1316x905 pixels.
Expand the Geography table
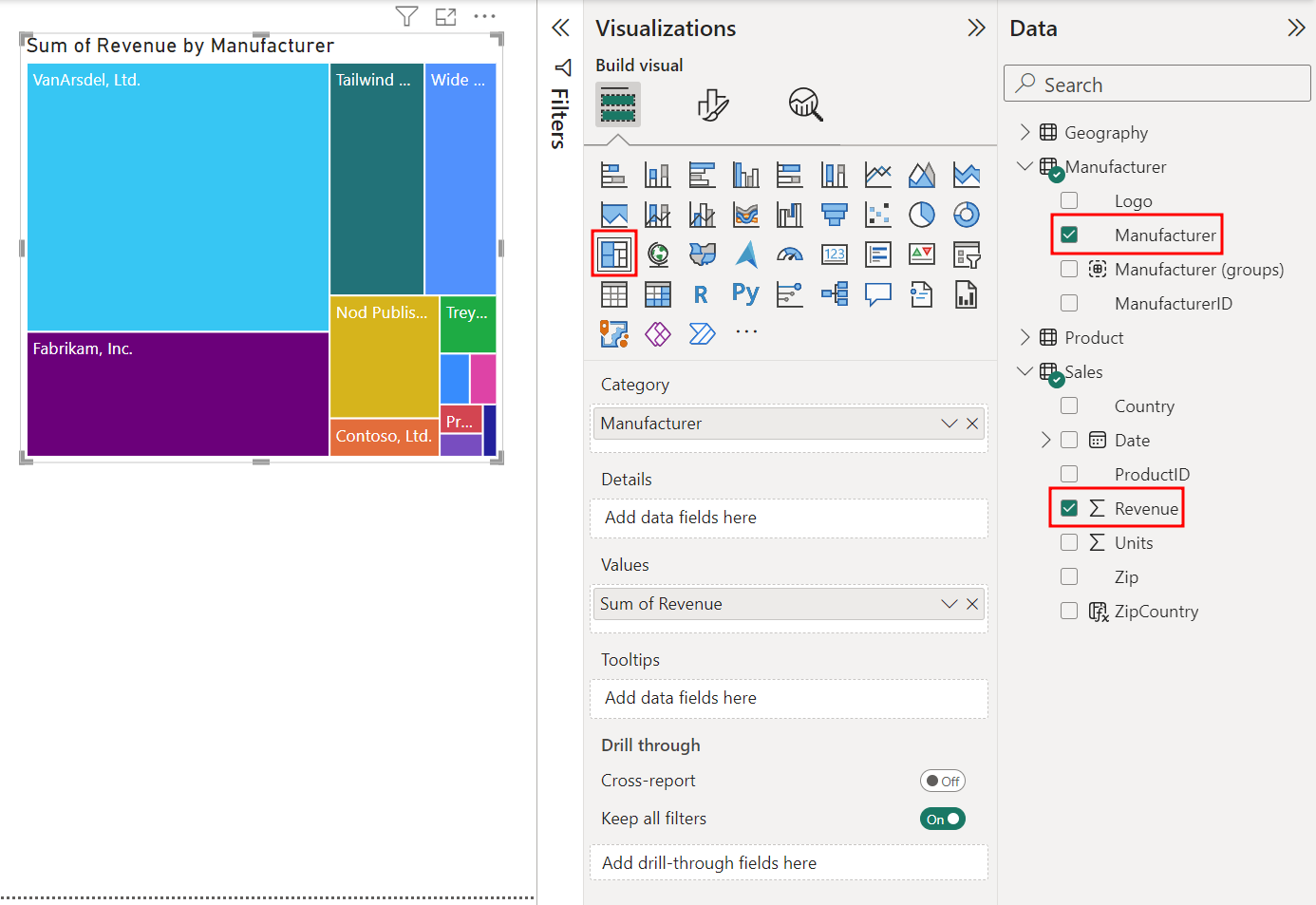click(1025, 132)
